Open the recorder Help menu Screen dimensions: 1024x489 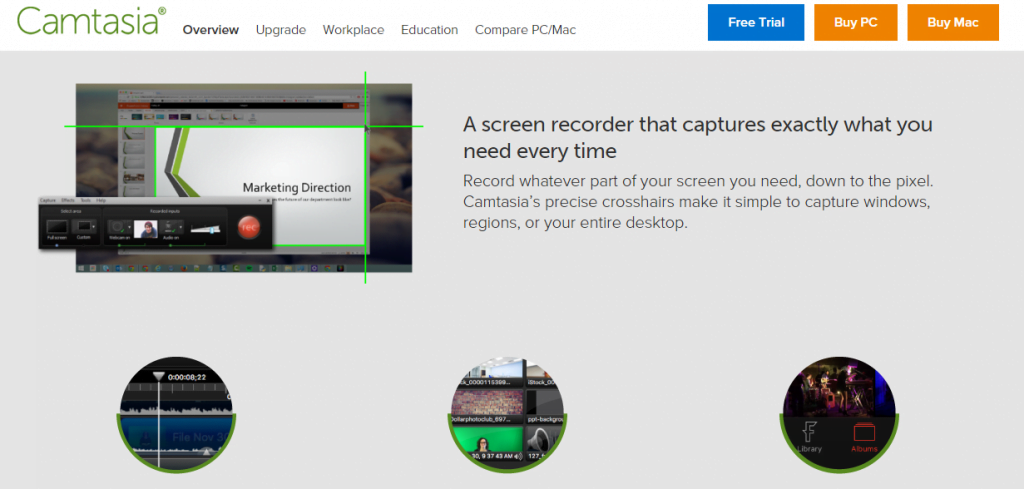[x=101, y=200]
